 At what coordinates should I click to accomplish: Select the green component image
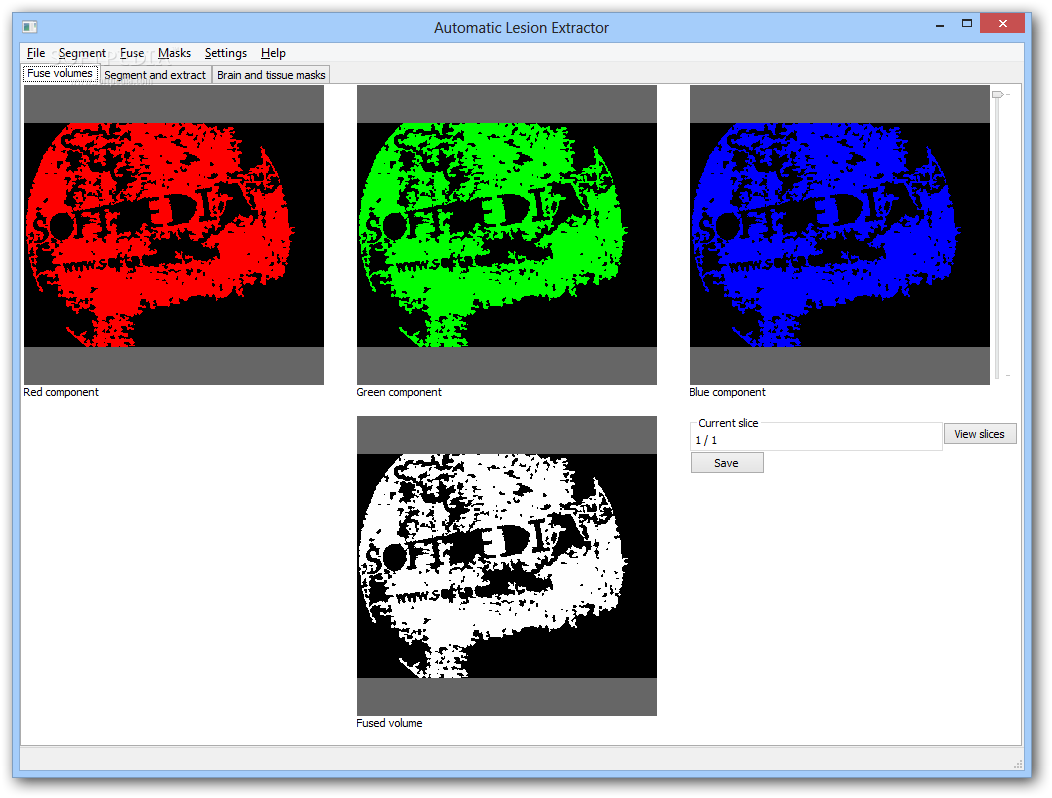pyautogui.click(x=507, y=235)
